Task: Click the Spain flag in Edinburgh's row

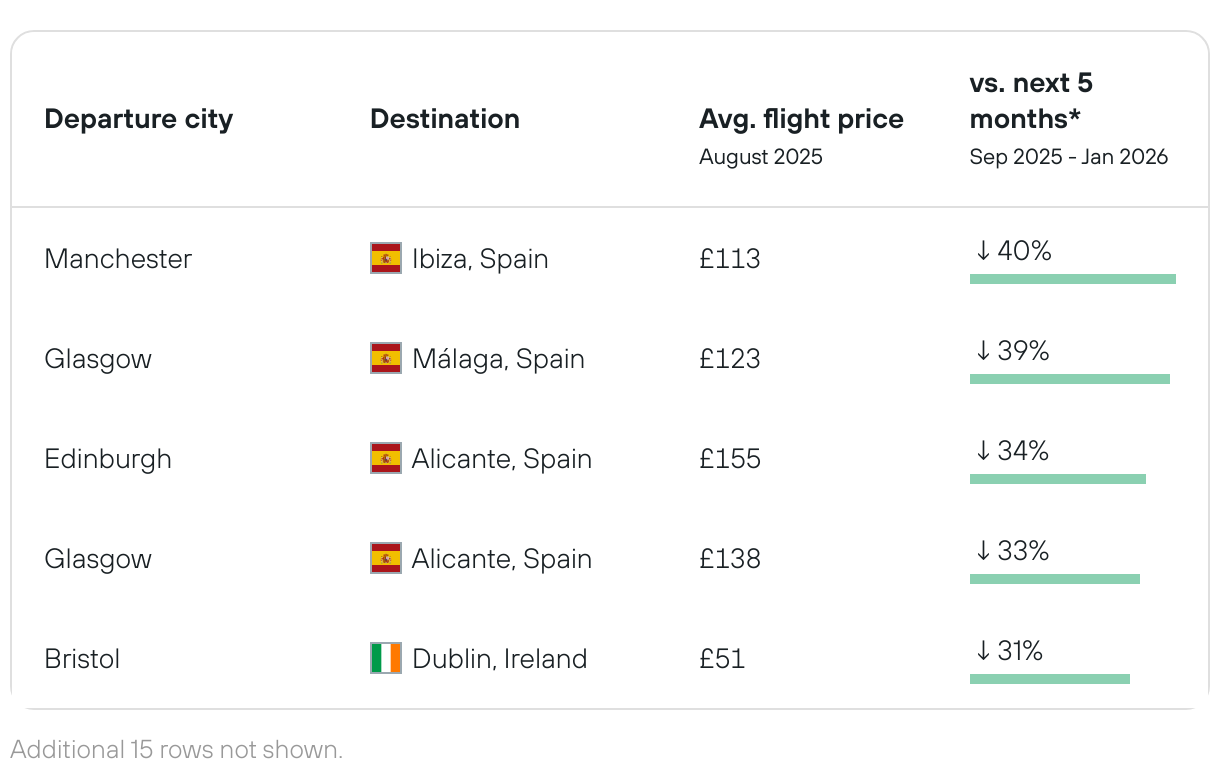Action: (386, 459)
